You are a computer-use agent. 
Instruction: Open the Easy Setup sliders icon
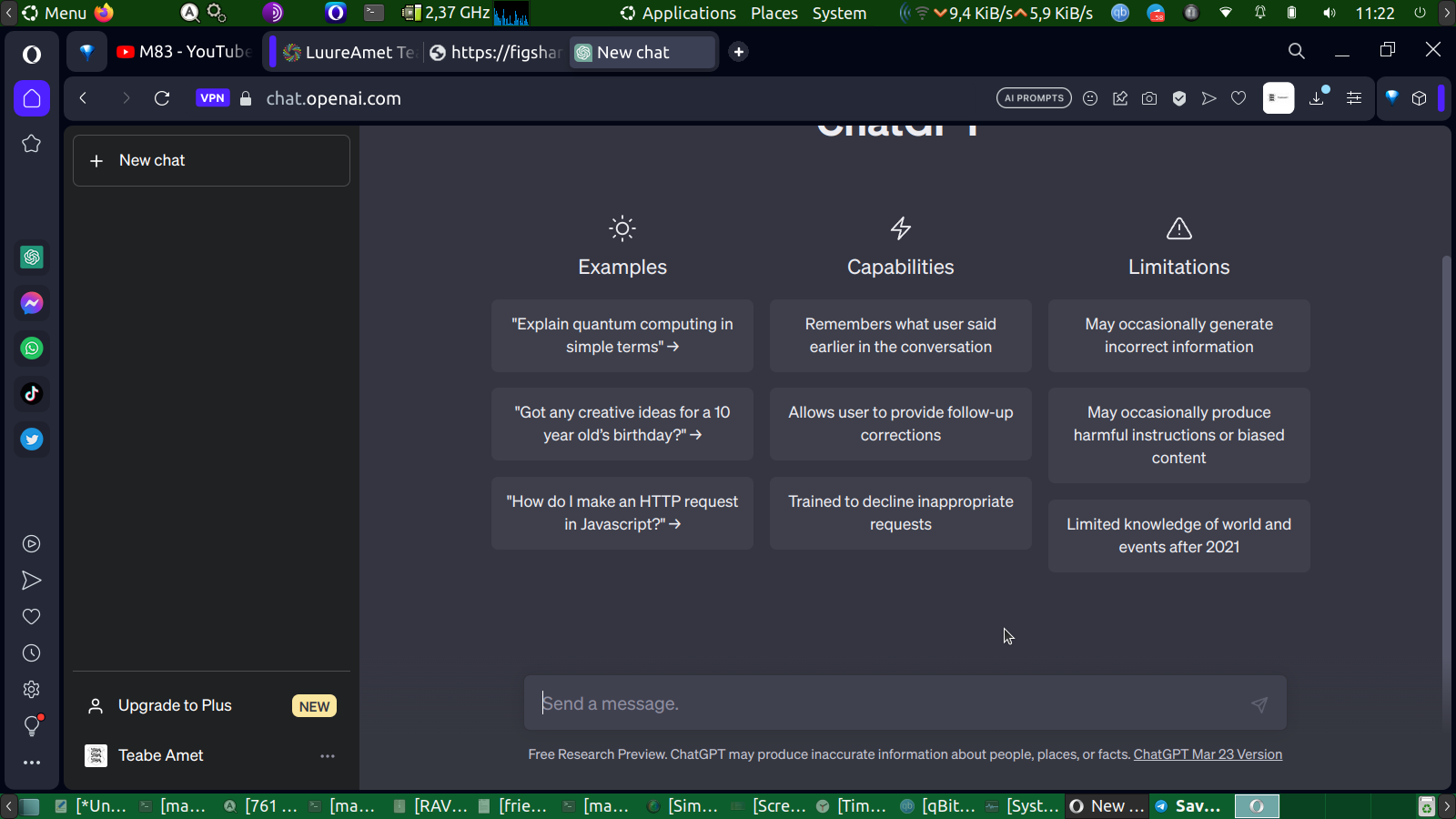click(1354, 98)
